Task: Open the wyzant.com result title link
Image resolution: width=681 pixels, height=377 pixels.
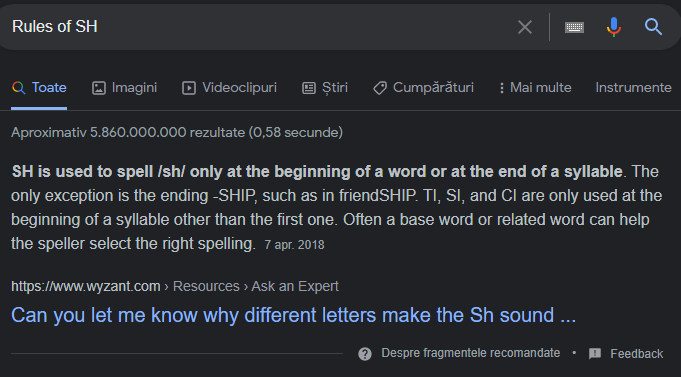Action: tap(293, 315)
